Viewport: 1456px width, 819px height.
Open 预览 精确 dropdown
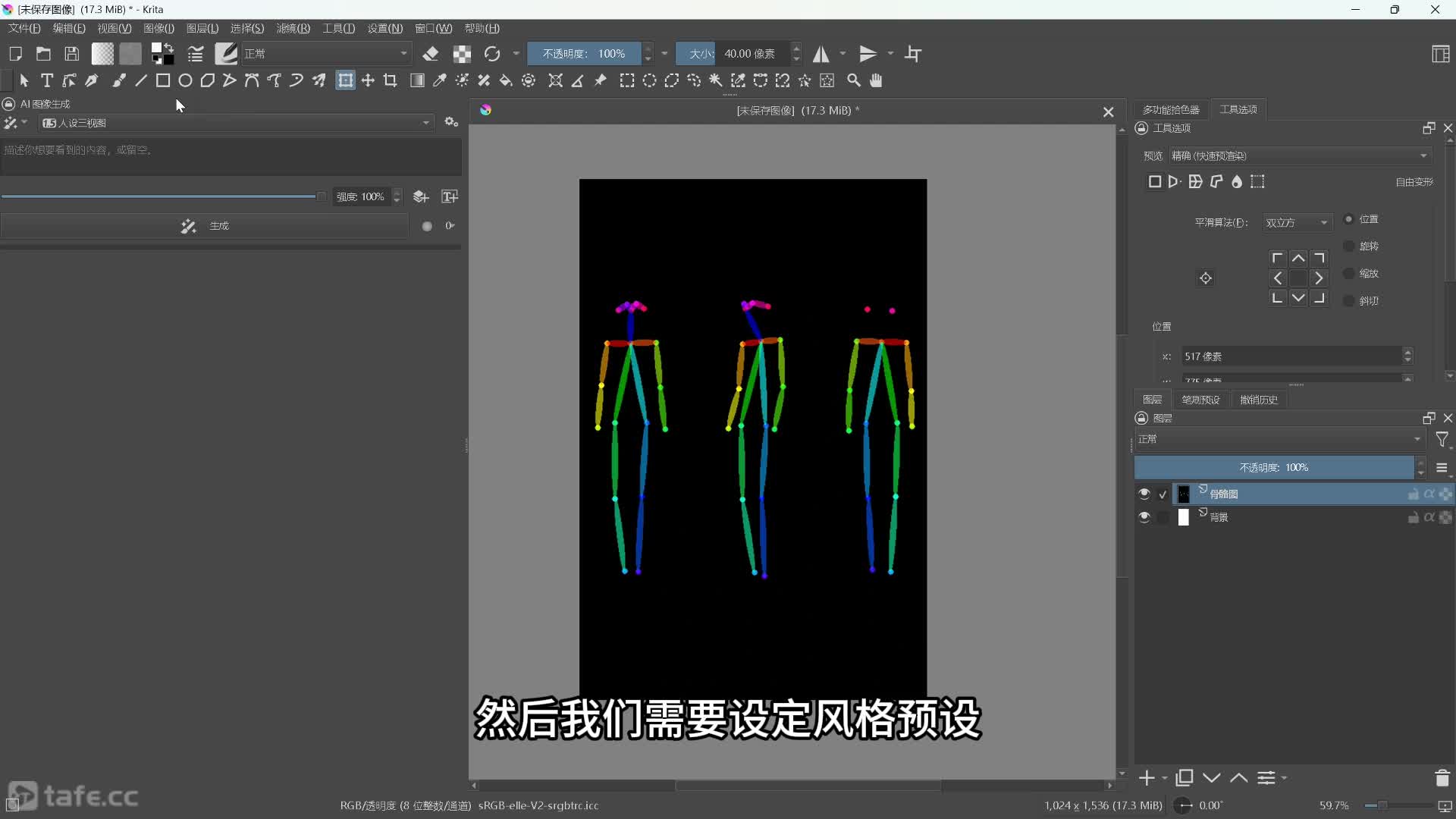pyautogui.click(x=1300, y=155)
